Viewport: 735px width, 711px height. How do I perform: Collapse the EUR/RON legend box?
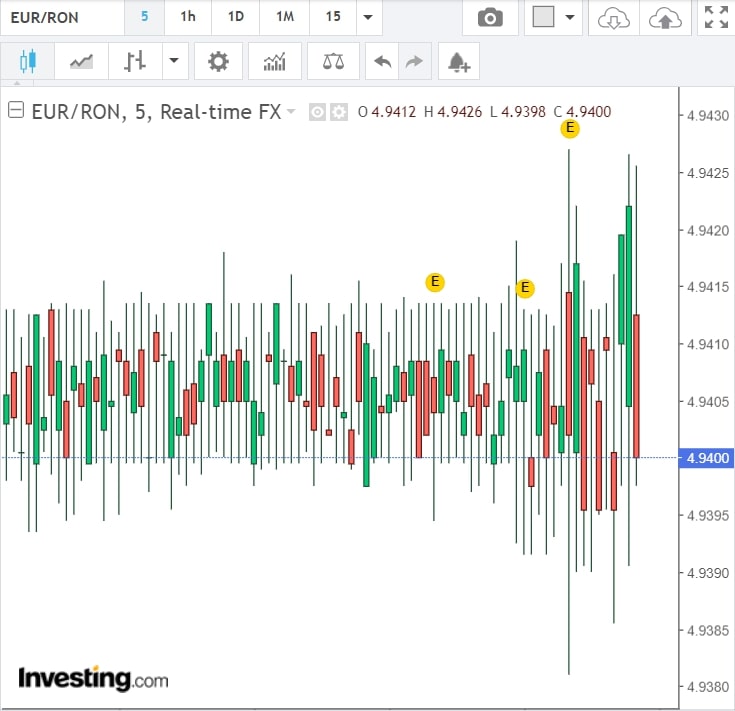[15, 112]
